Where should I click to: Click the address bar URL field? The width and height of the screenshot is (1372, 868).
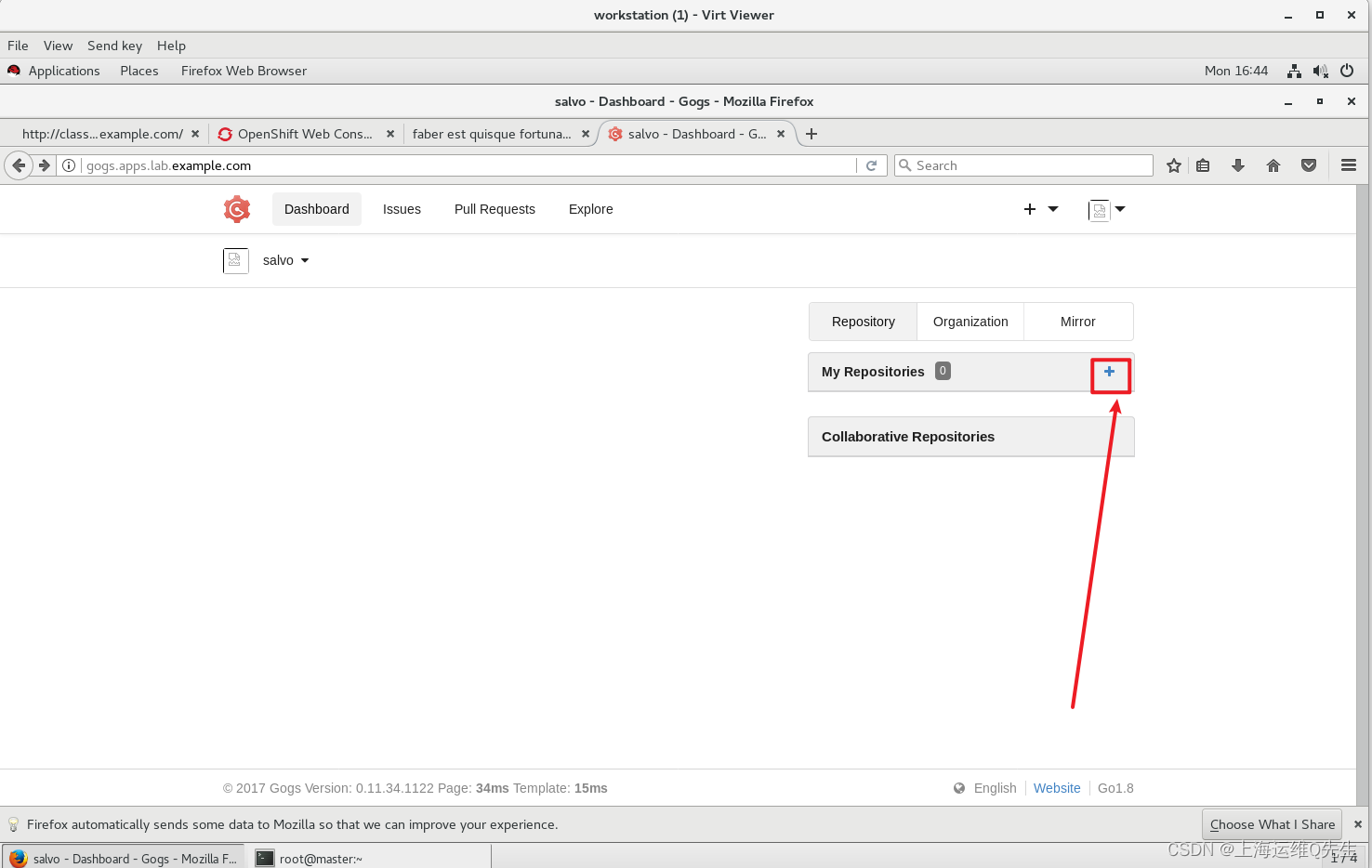click(469, 165)
